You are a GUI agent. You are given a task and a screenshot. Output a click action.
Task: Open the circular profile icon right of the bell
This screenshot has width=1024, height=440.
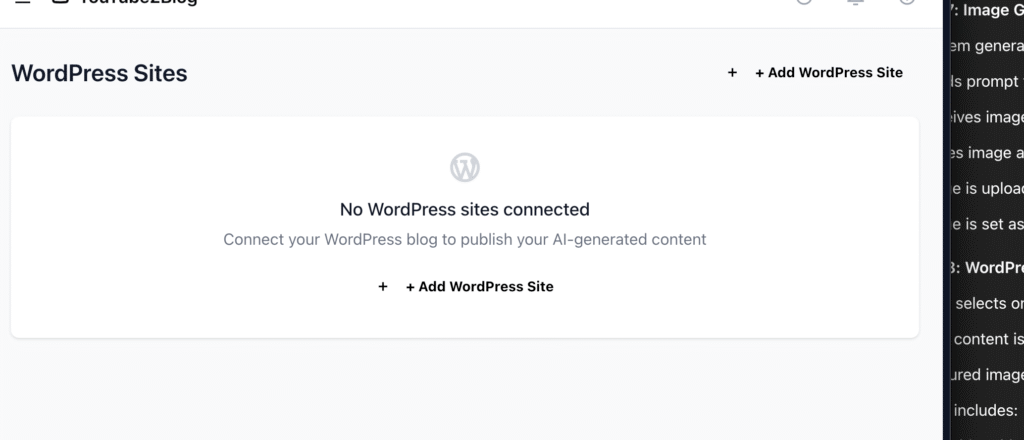pos(907,2)
